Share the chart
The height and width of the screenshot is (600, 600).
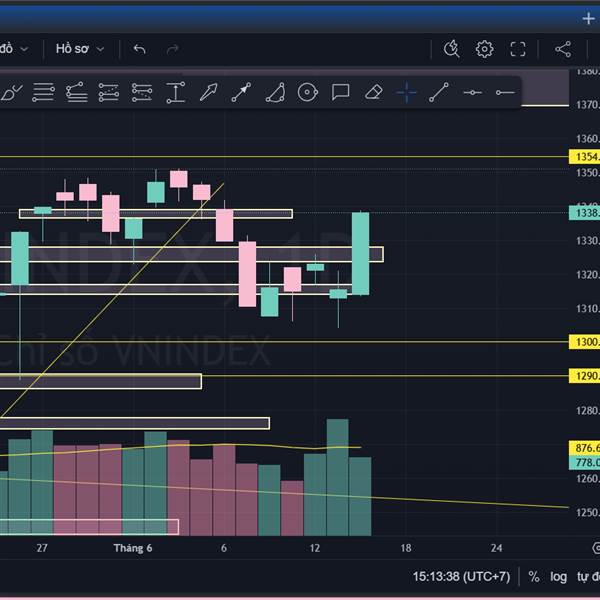pyautogui.click(x=563, y=49)
